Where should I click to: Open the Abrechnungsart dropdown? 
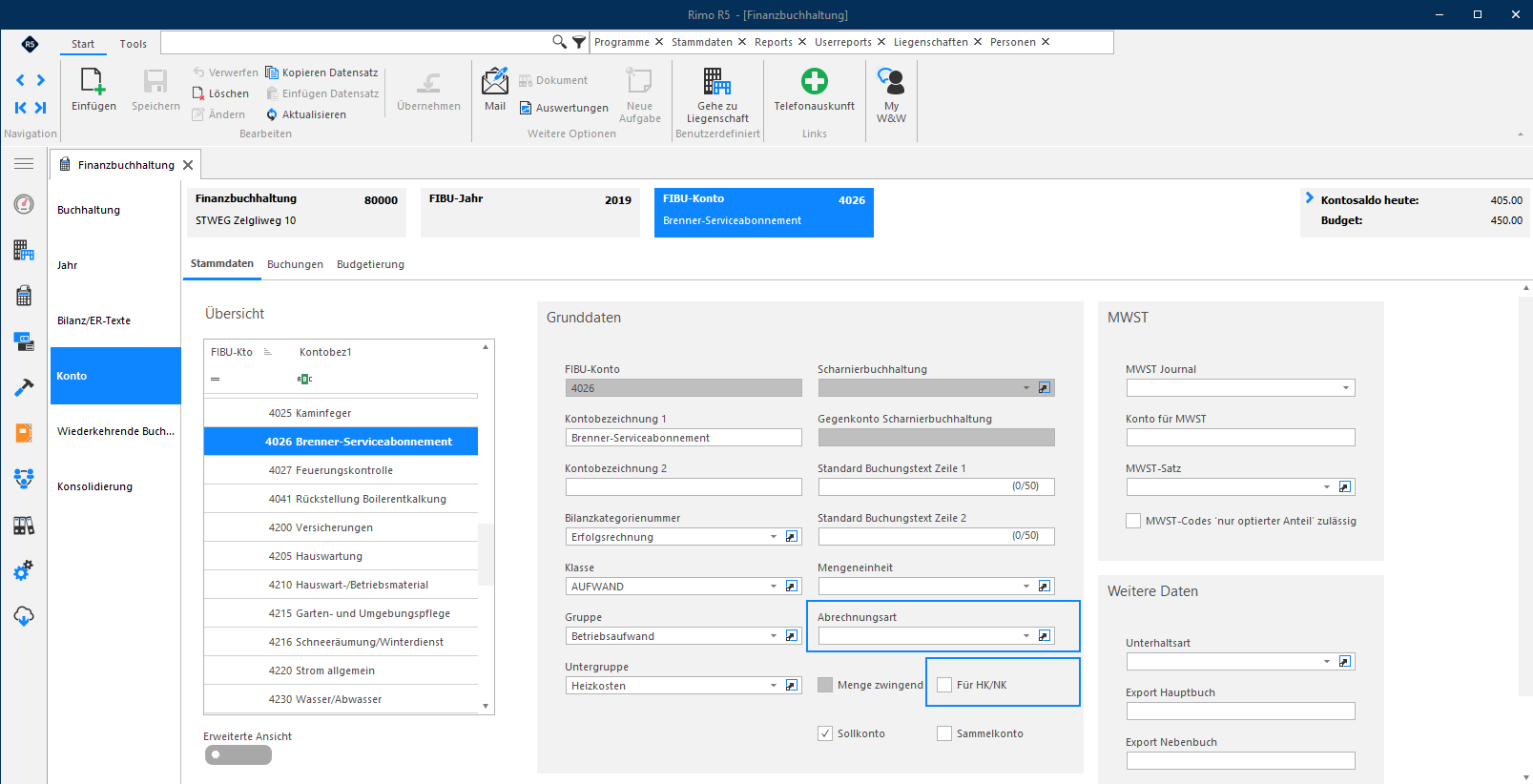pos(1026,636)
